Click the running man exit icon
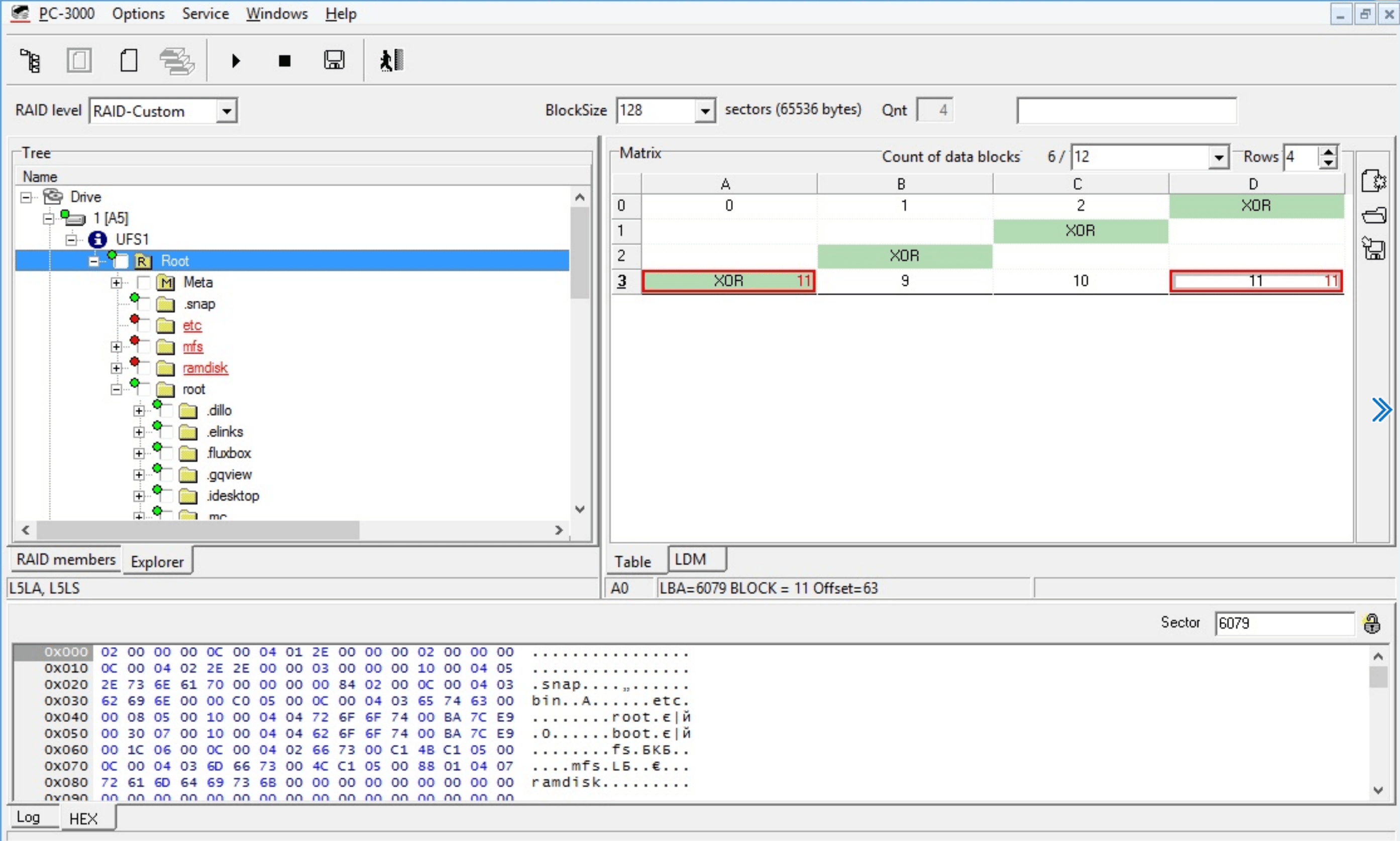Screen dimensions: 1400x841 (392, 60)
